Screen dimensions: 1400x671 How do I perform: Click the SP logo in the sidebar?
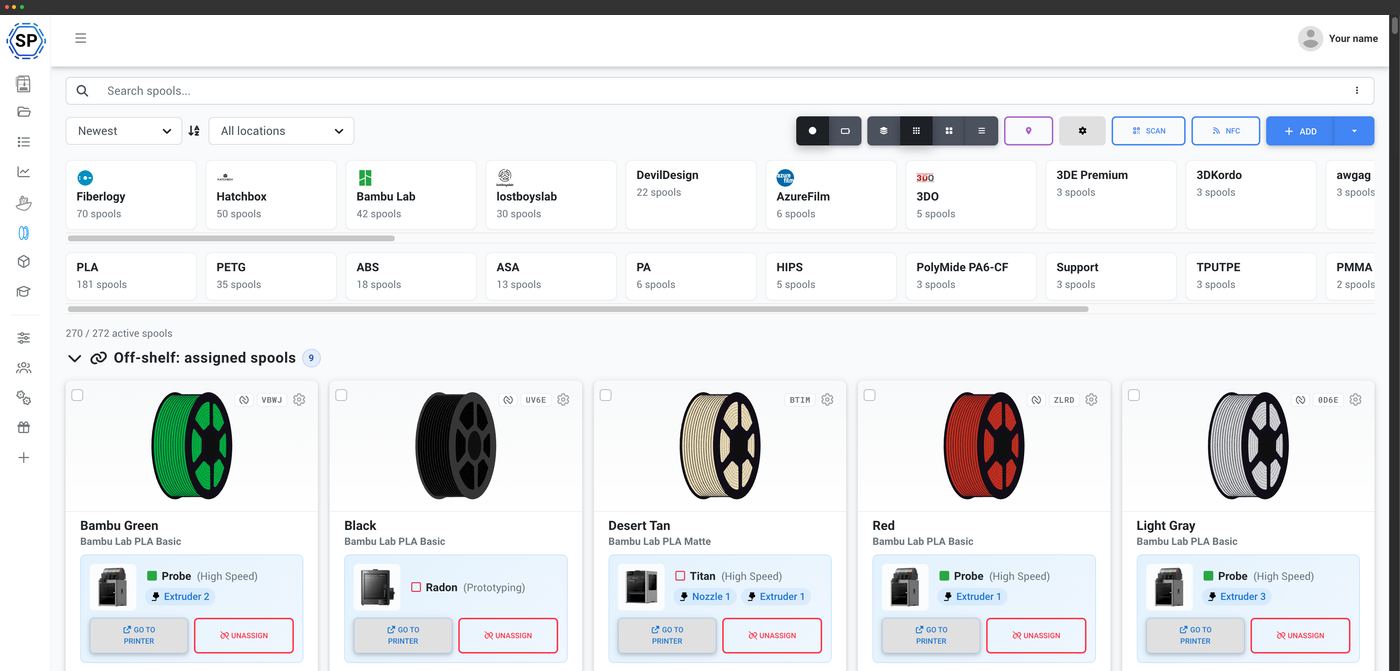tap(25, 41)
